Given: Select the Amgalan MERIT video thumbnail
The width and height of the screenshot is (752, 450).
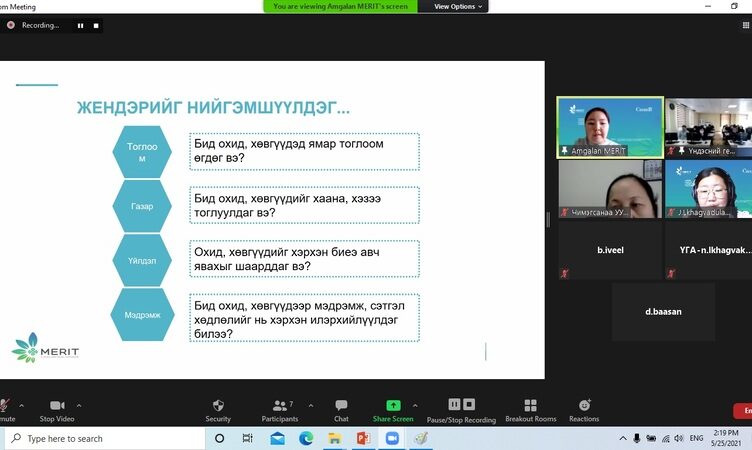Looking at the screenshot, I should [609, 127].
